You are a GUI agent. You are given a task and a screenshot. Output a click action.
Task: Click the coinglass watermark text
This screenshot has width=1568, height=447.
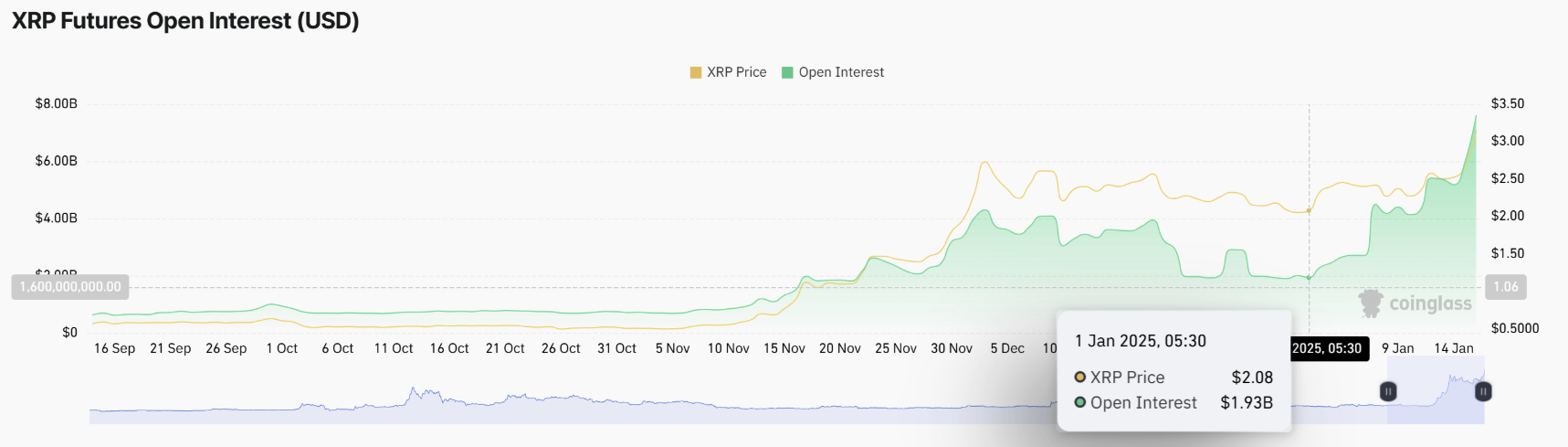pos(1430,303)
